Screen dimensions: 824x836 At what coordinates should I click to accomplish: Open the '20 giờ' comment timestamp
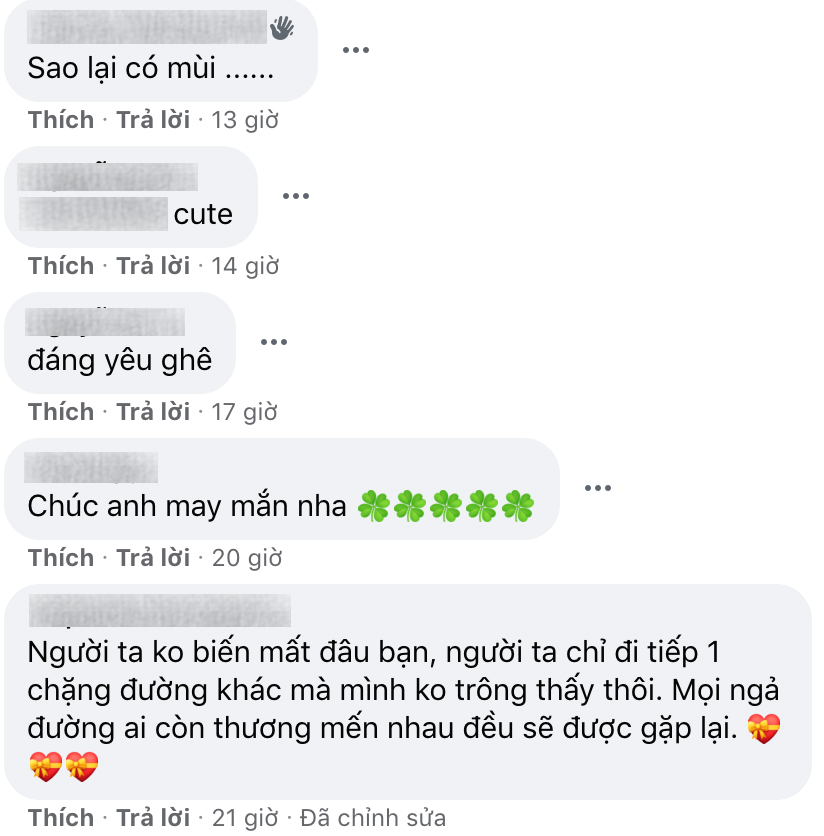[x=247, y=559]
